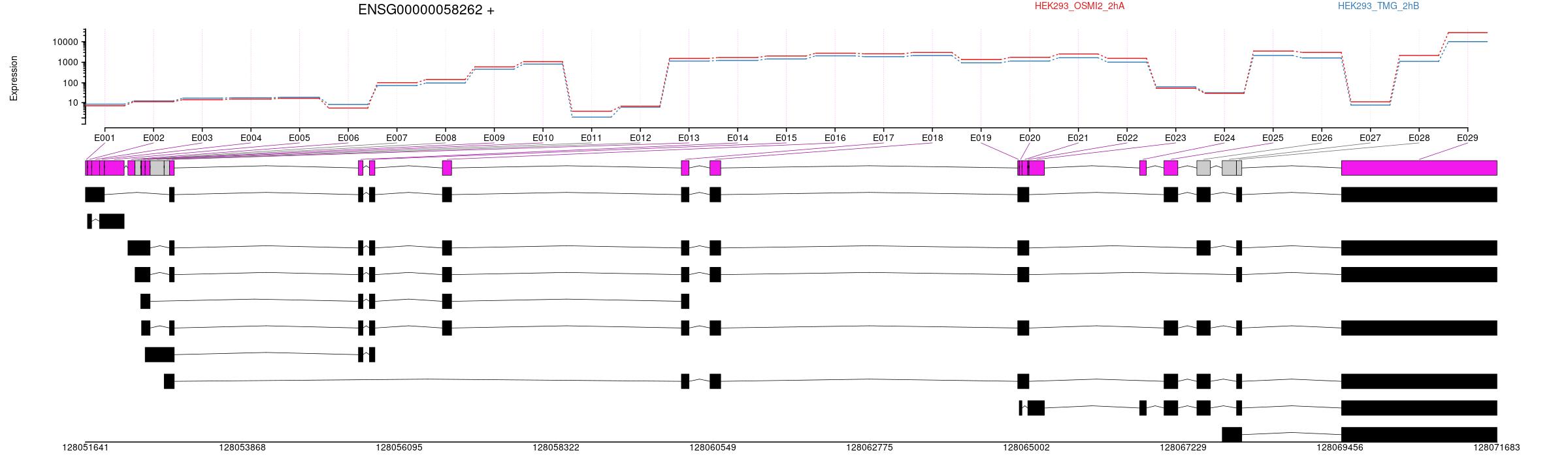Select exon label E004

pos(251,138)
